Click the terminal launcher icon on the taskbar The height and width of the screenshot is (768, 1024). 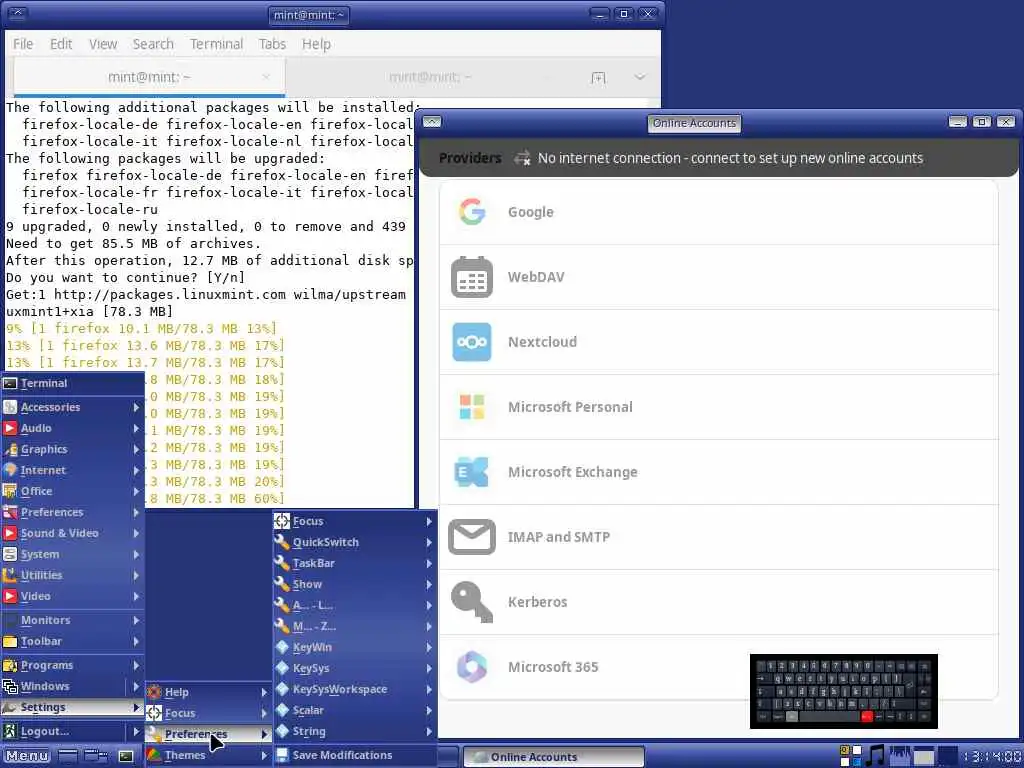[x=126, y=756]
